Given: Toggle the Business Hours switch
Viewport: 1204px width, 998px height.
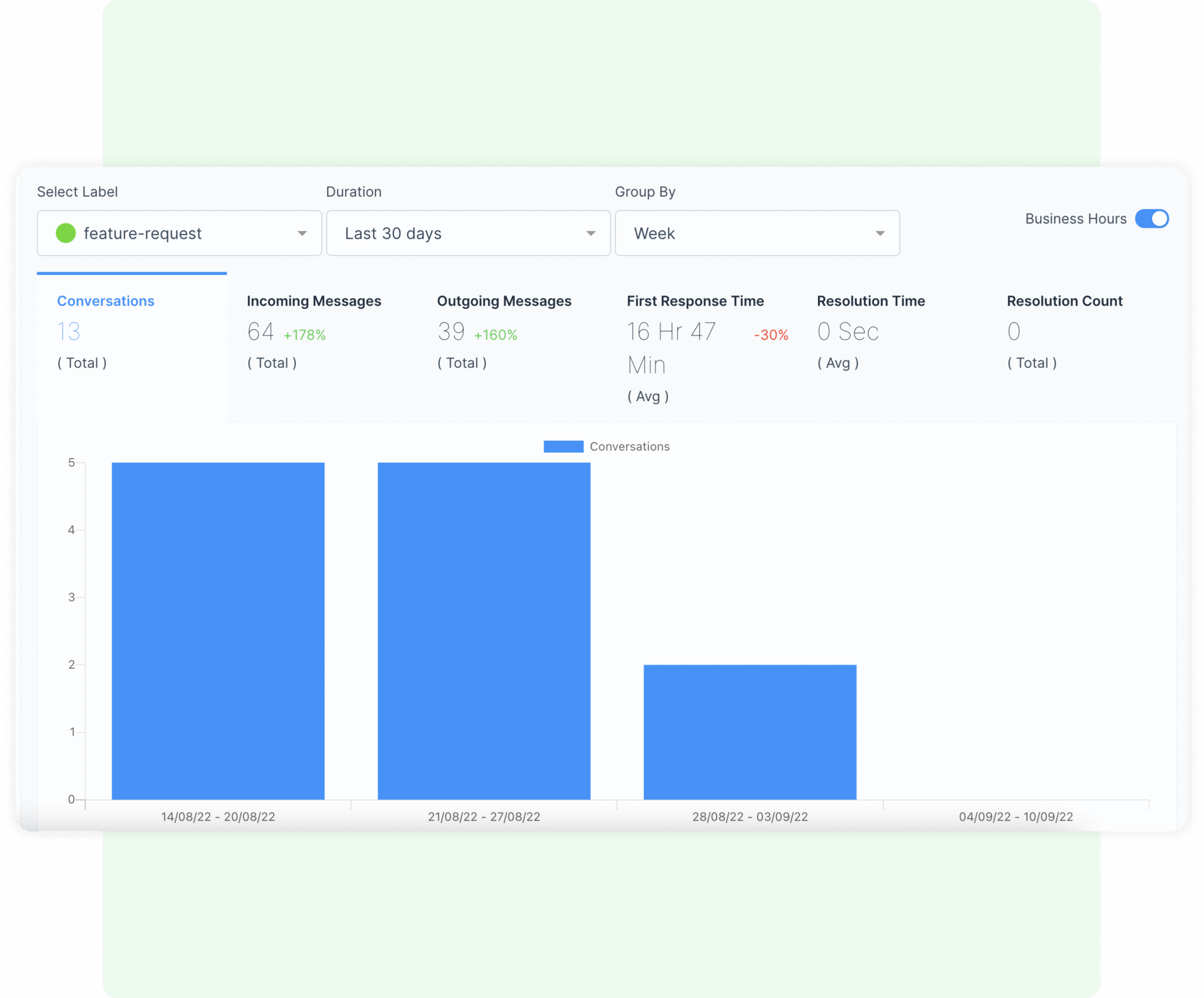Looking at the screenshot, I should click(1151, 218).
